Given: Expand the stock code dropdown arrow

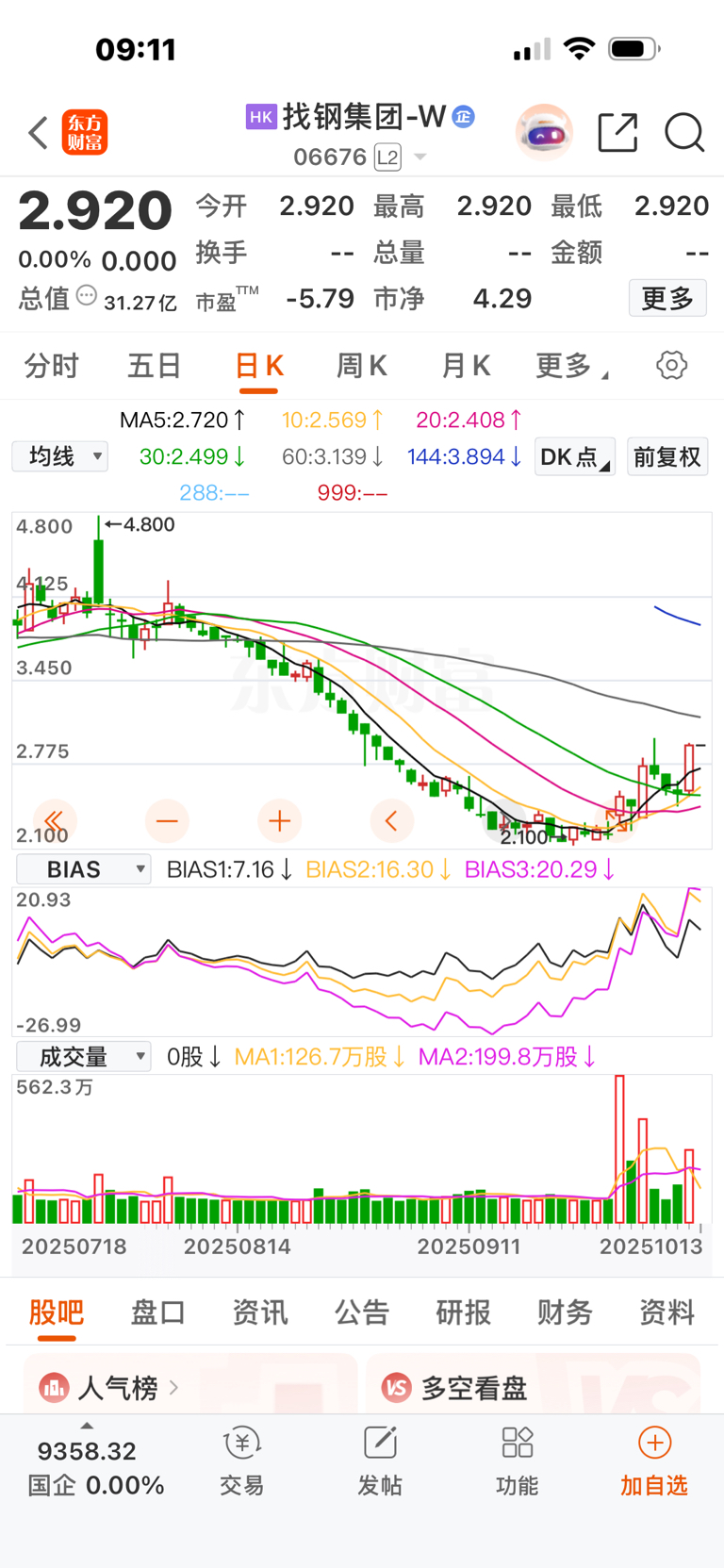Looking at the screenshot, I should [x=420, y=157].
